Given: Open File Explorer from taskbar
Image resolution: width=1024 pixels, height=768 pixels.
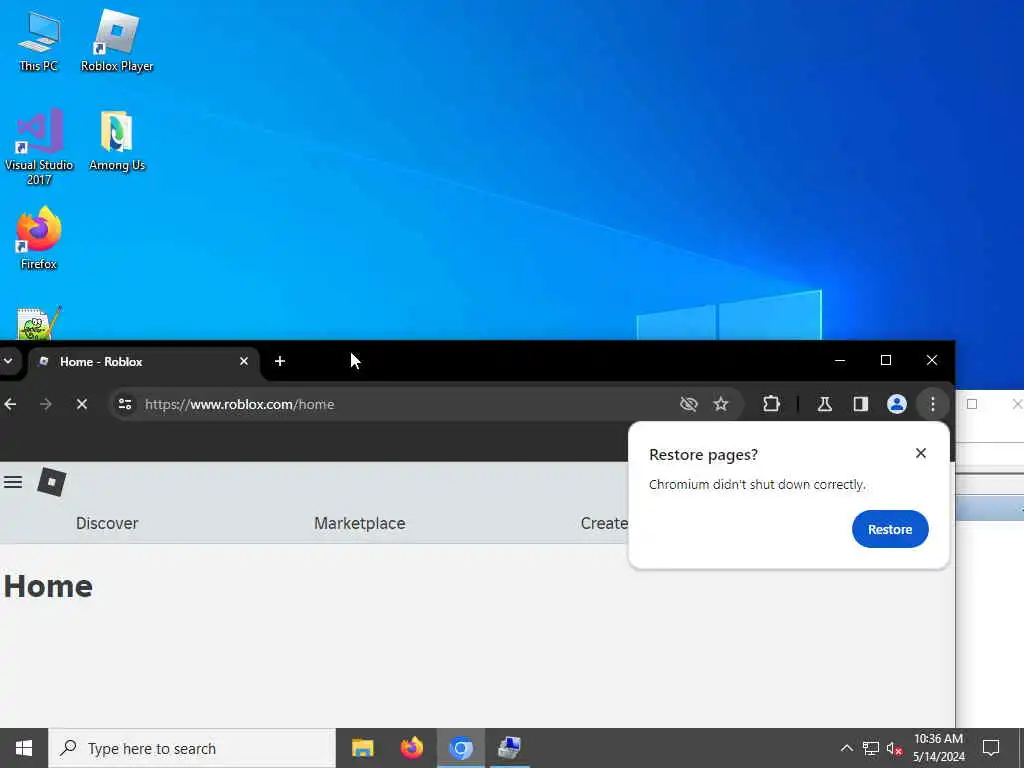Looking at the screenshot, I should pyautogui.click(x=362, y=748).
